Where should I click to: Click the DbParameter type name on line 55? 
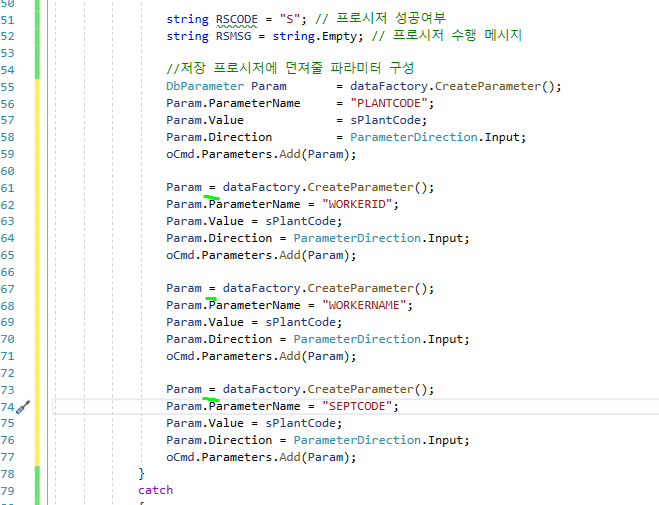205,87
